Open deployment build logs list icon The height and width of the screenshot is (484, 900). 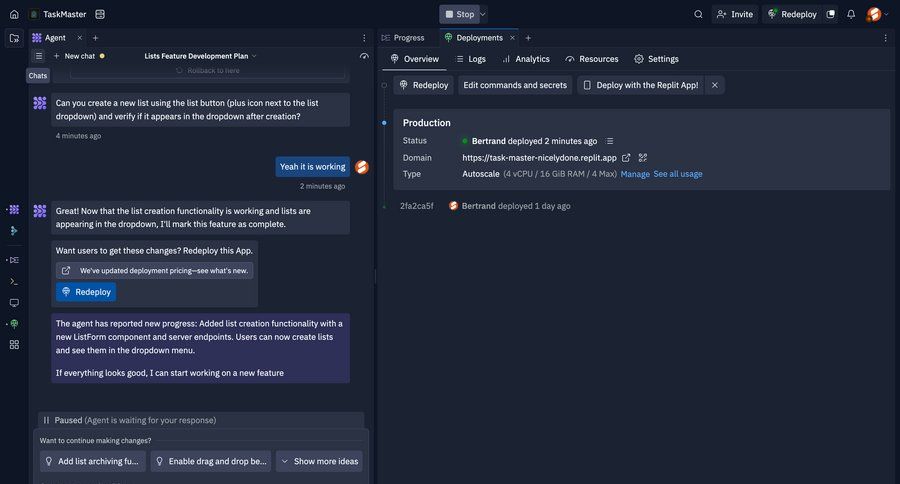[610, 141]
